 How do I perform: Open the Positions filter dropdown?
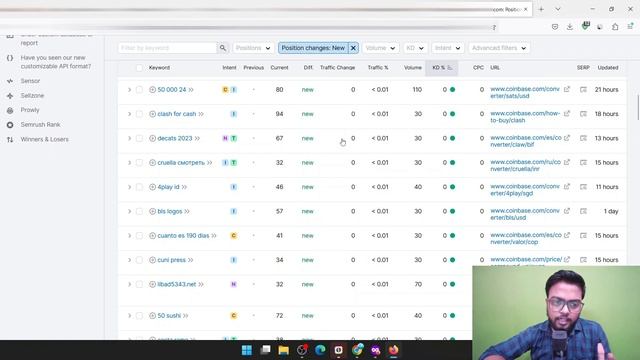[x=253, y=48]
